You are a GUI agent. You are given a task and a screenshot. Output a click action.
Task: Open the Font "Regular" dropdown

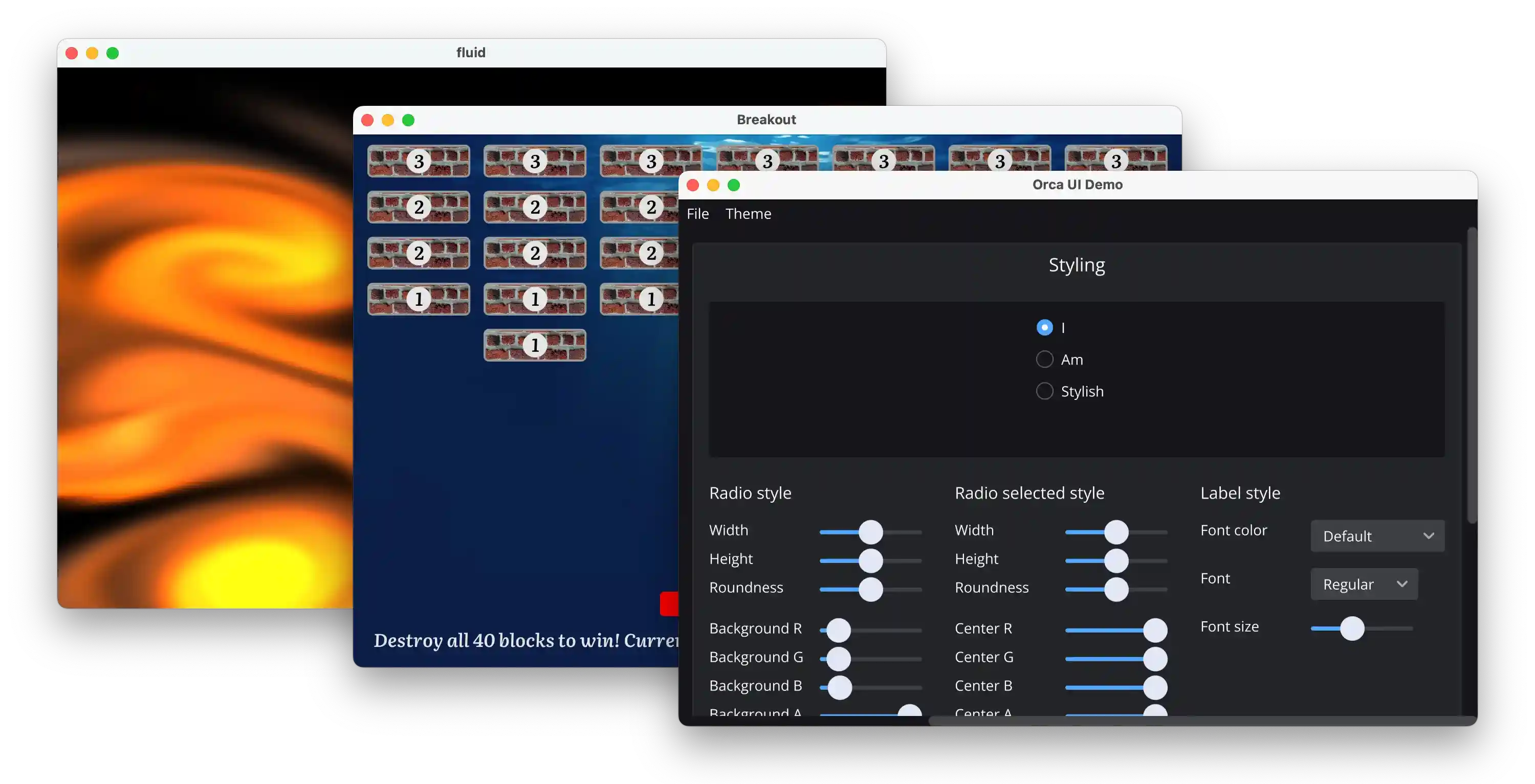1364,584
